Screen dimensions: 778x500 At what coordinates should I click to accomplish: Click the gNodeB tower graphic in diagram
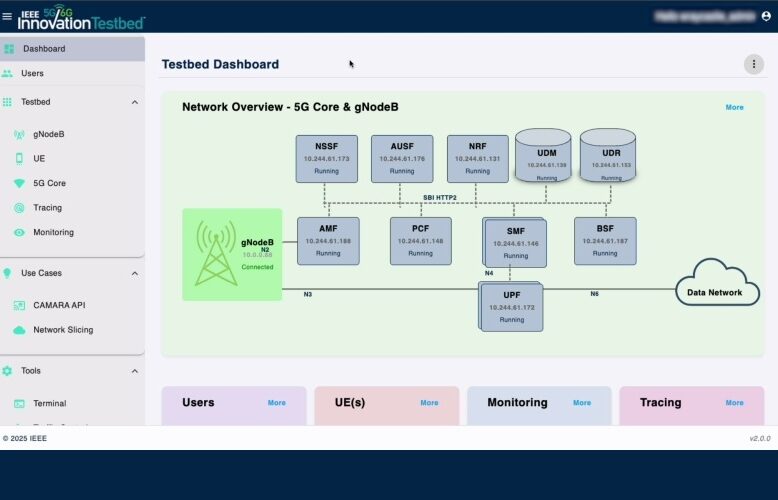pyautogui.click(x=216, y=253)
